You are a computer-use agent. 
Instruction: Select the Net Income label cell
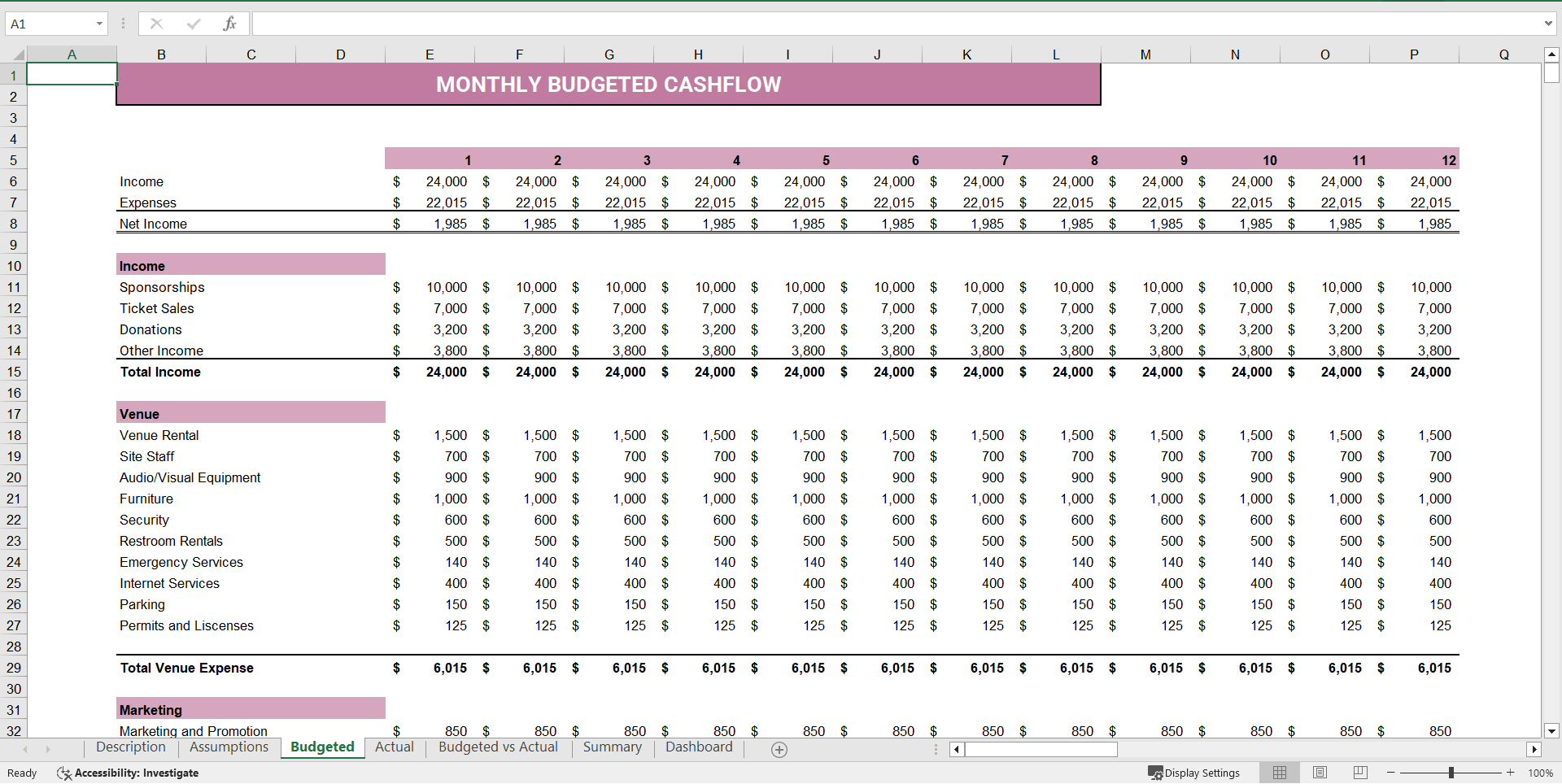point(153,224)
